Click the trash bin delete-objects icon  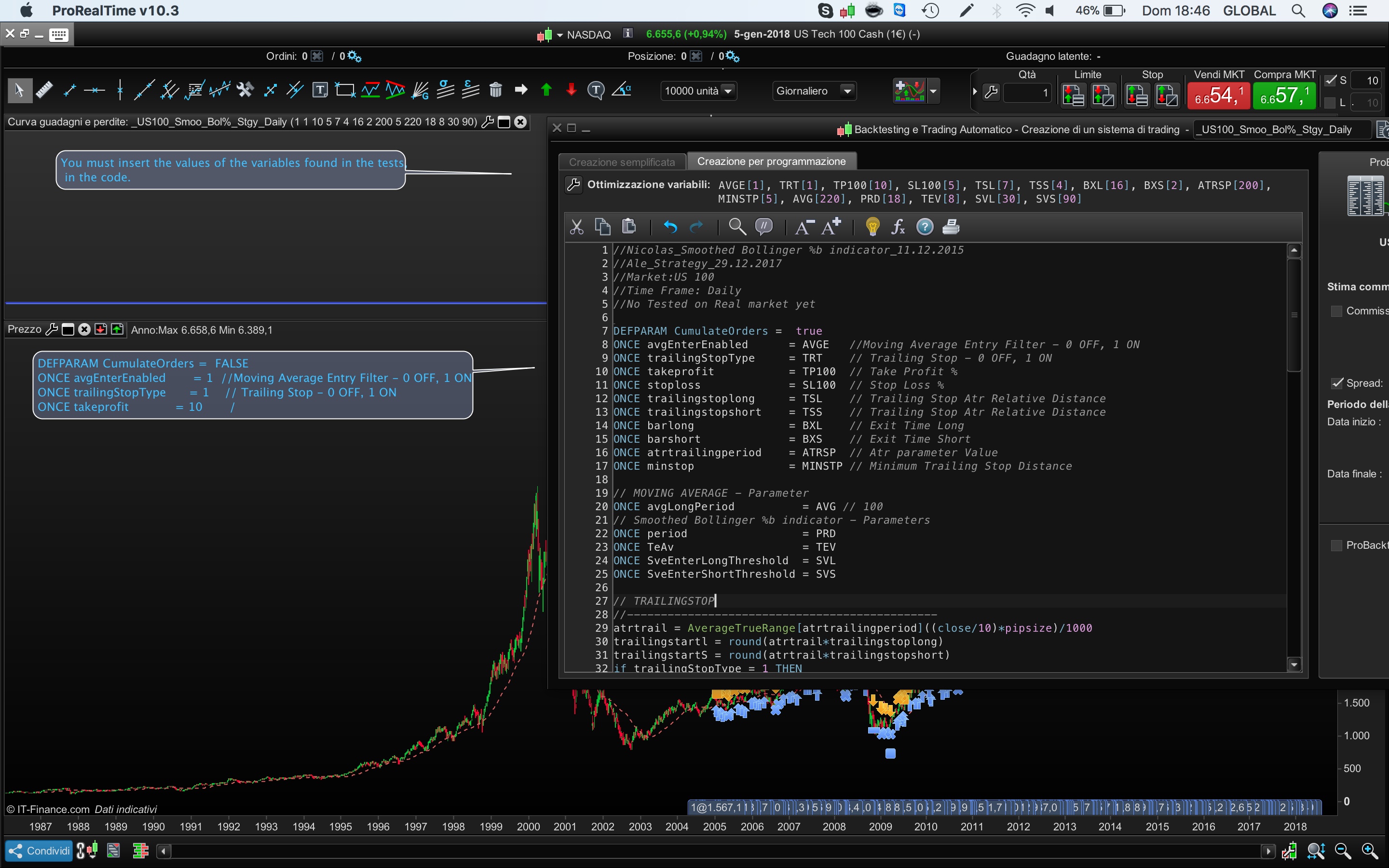coord(495,90)
